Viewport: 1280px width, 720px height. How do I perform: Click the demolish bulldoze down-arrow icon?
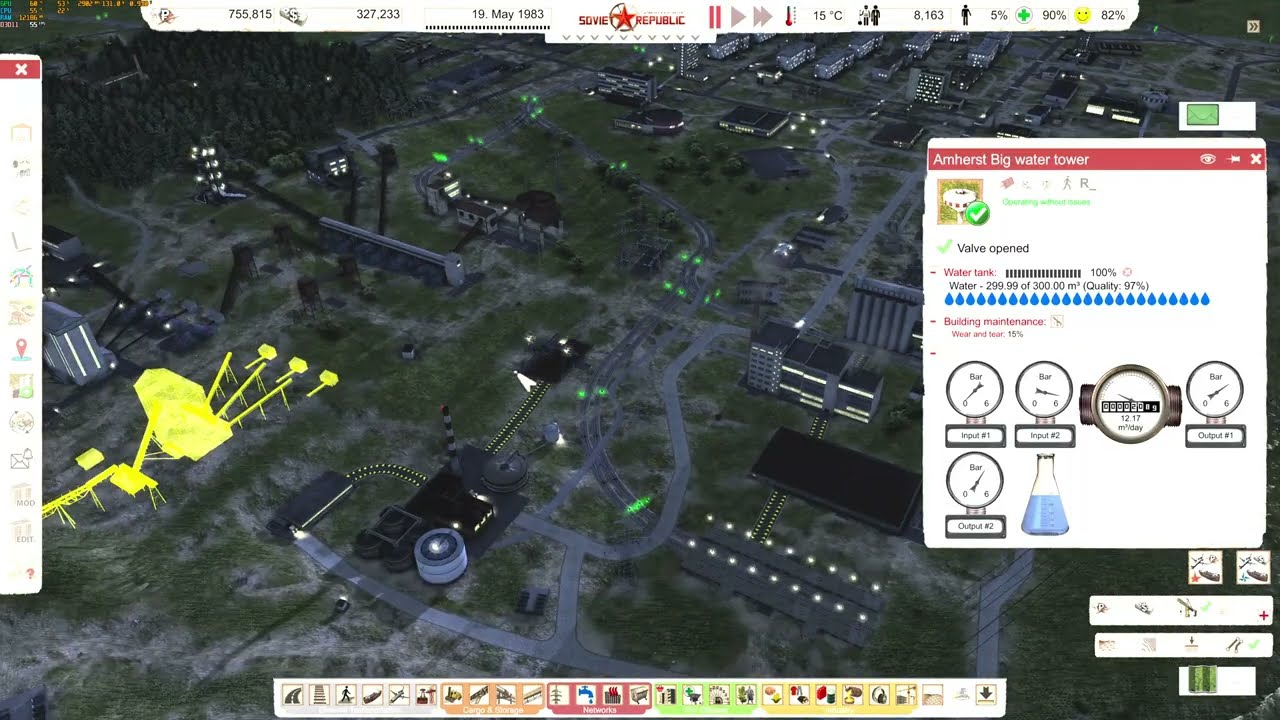point(986,694)
